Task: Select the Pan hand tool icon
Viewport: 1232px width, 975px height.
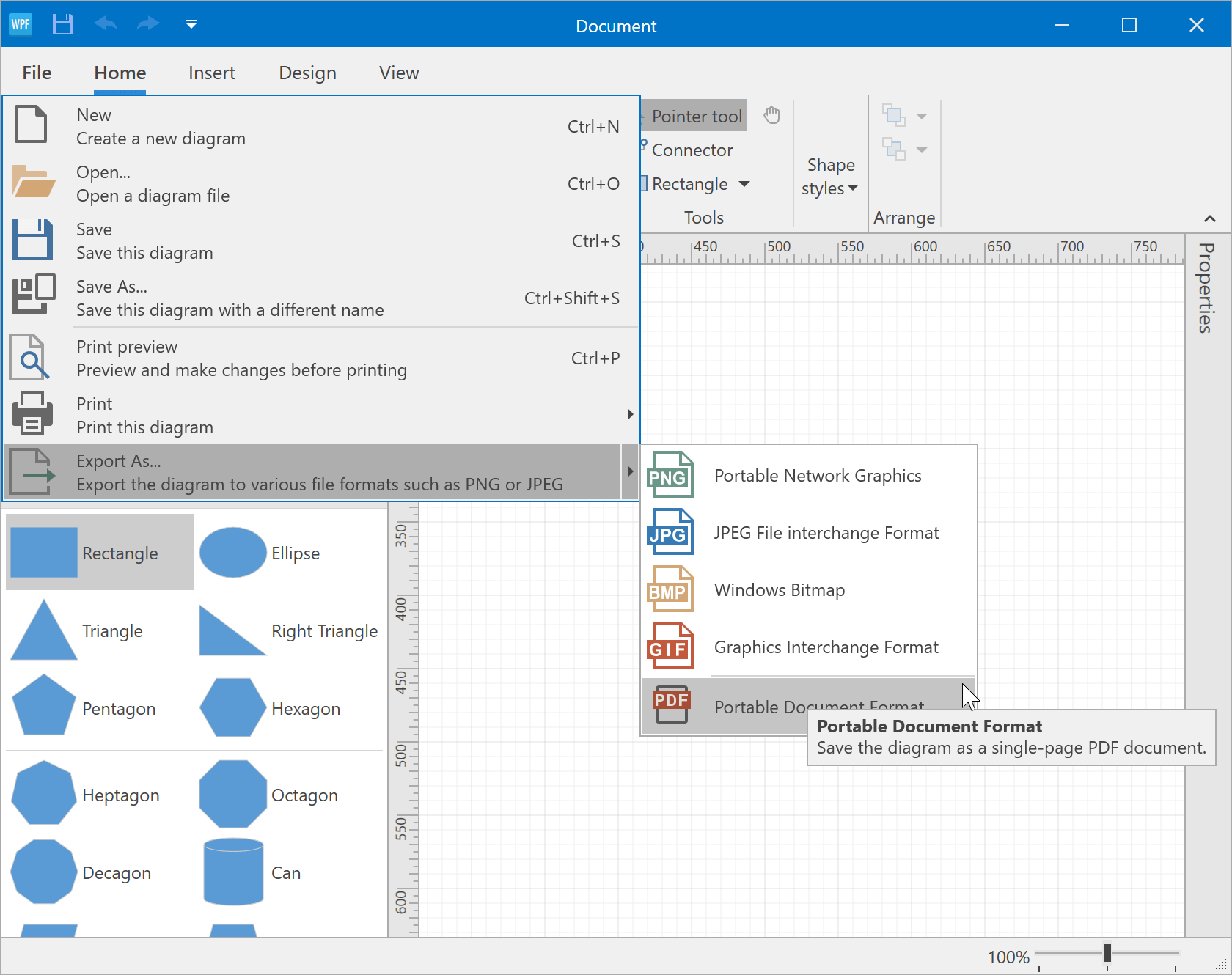Action: [771, 116]
